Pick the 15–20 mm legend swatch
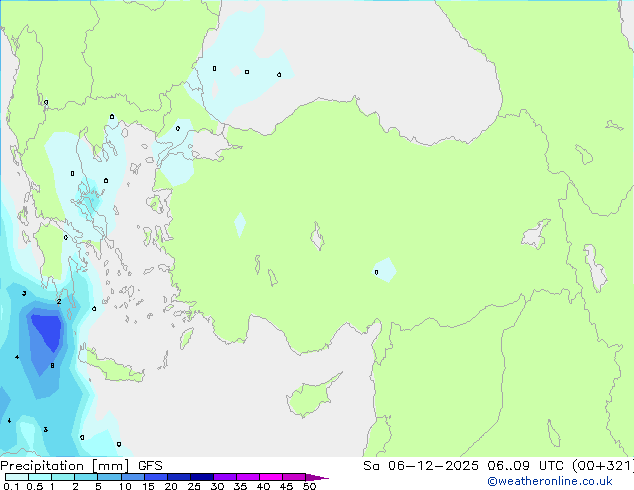The height and width of the screenshot is (490, 634). 156,477
